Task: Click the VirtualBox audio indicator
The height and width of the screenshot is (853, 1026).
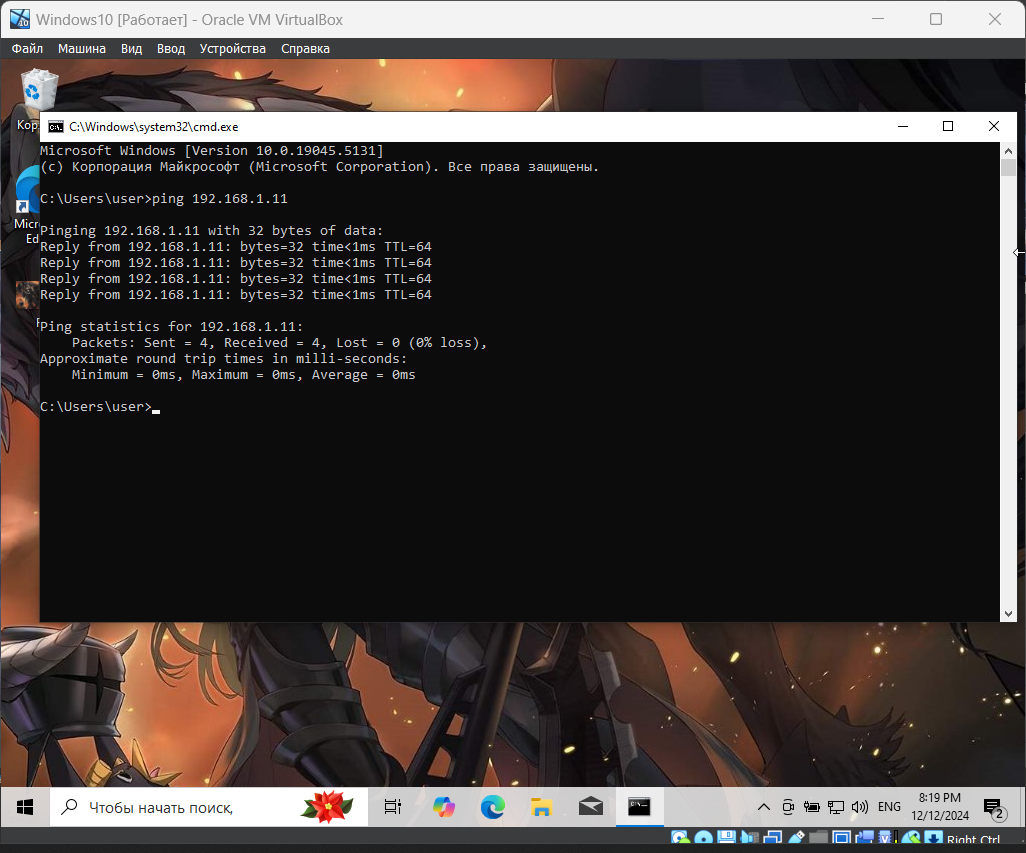Action: (x=749, y=838)
